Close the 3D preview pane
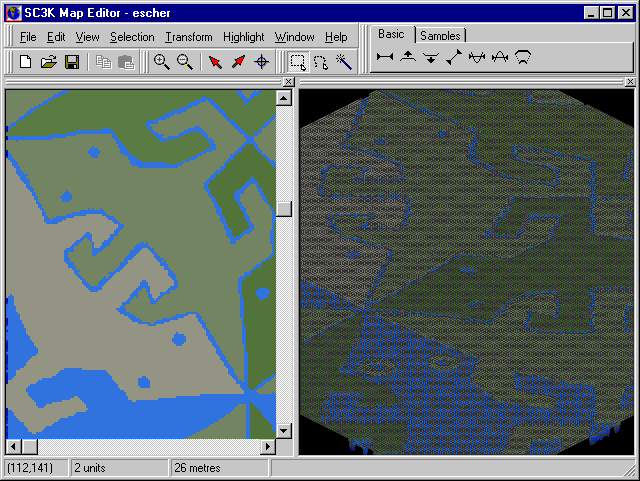Screen dimensions: 640x481 point(630,82)
